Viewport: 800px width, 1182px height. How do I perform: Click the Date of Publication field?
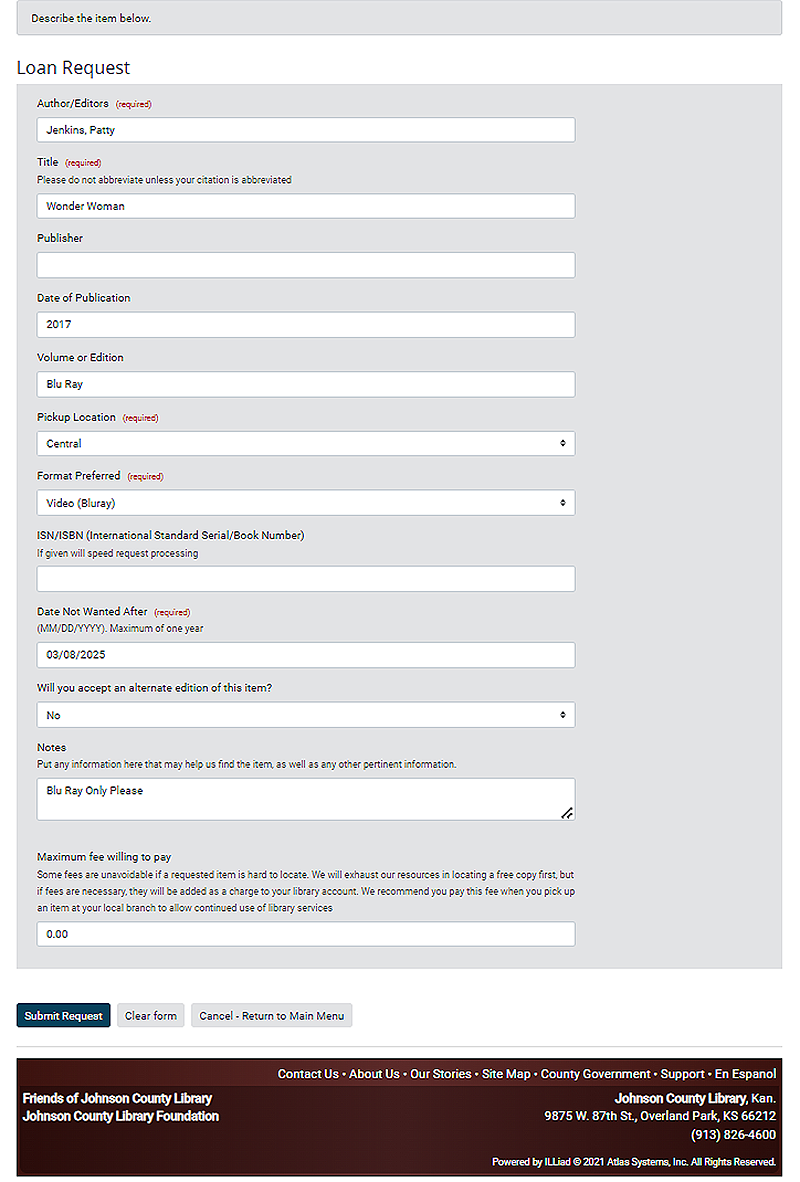(x=305, y=324)
